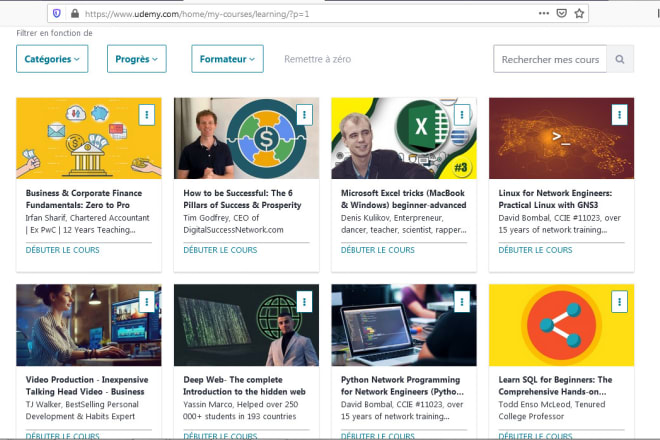Click title Linux for Network Engineers
Viewport: 660px width, 440px height.
(555, 199)
